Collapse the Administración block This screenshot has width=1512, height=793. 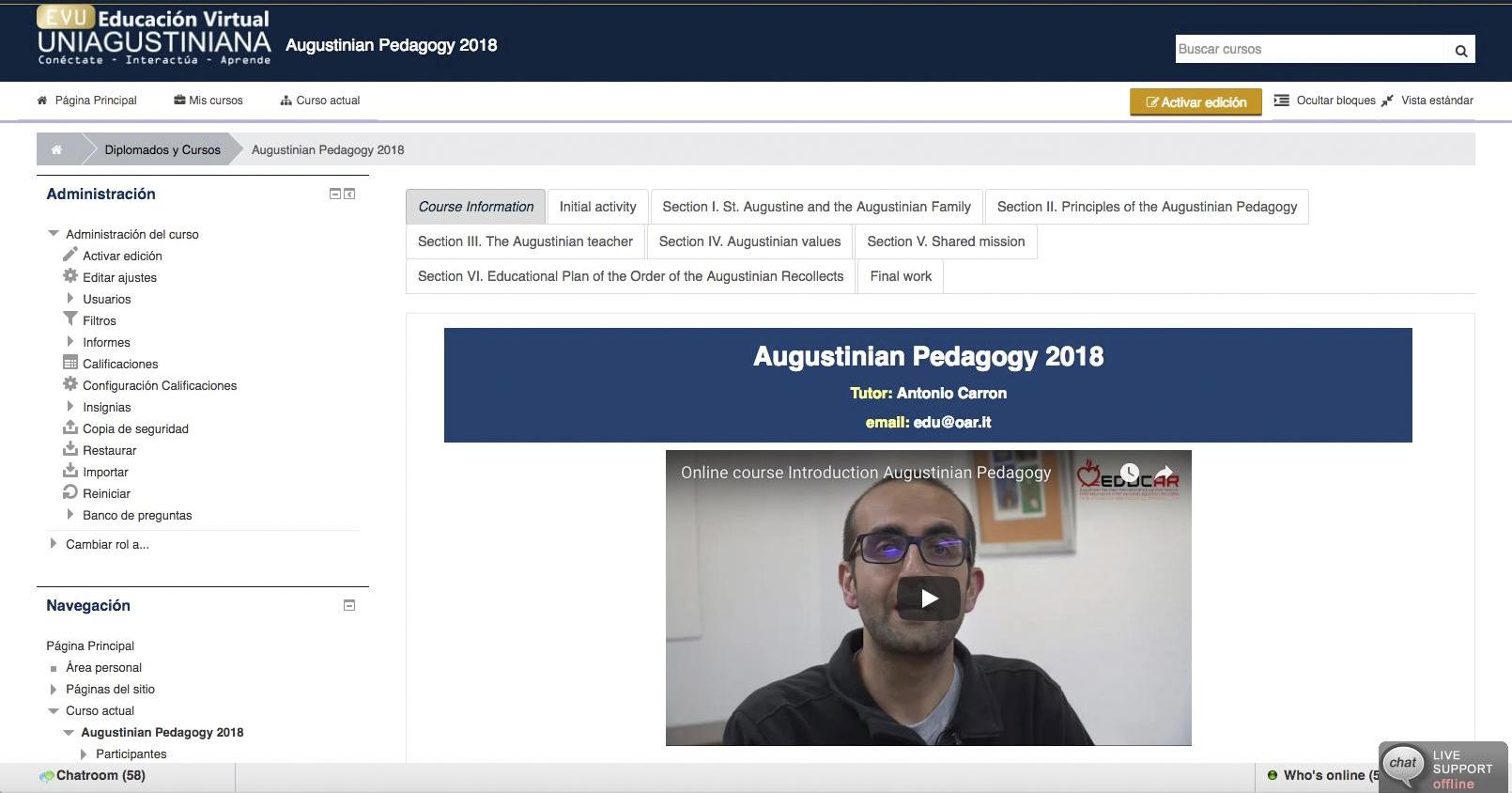click(x=334, y=194)
